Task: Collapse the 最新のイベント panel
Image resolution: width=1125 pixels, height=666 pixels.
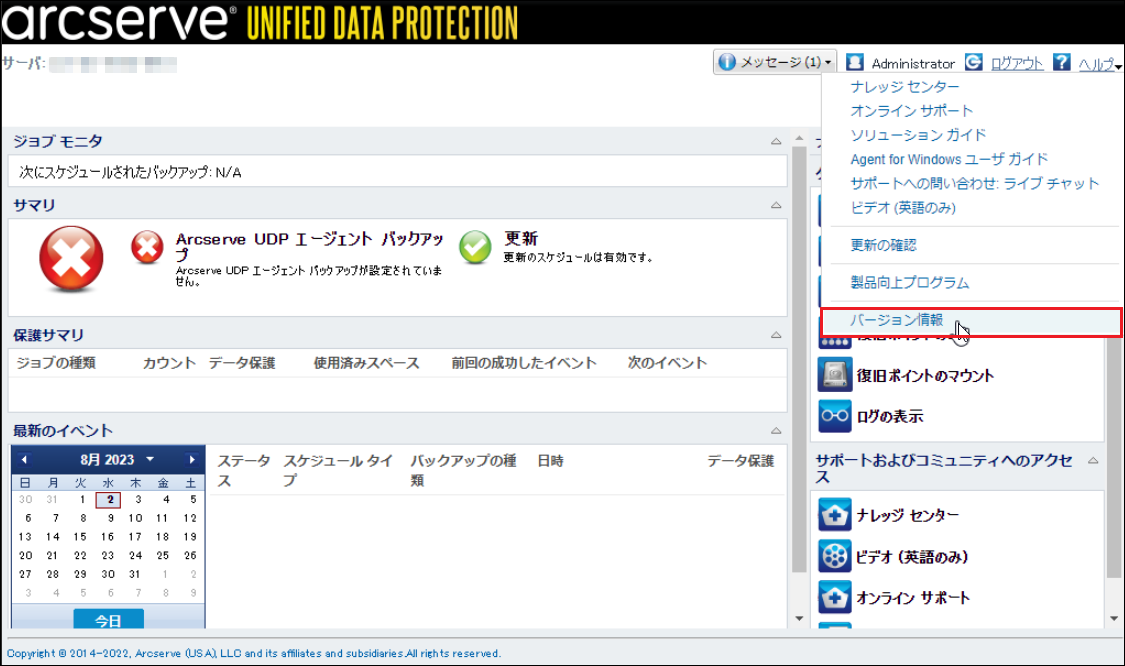Action: point(776,431)
